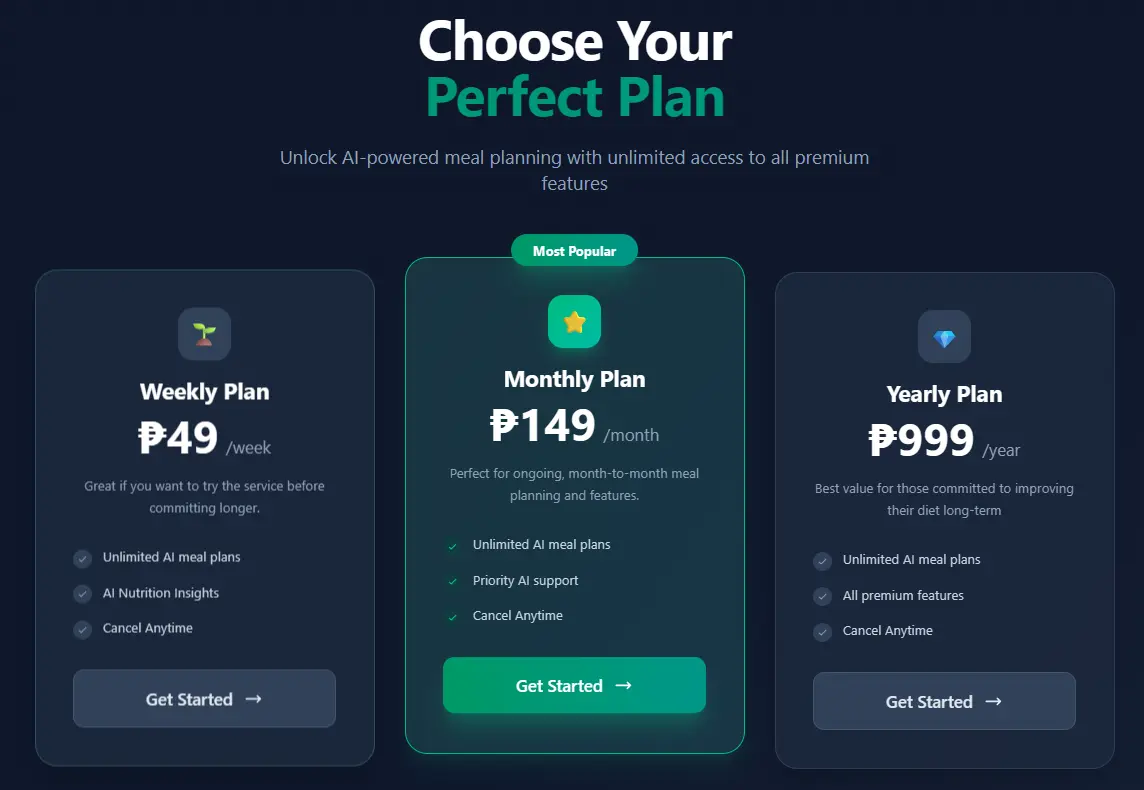Click the ₱999 yearly price text
Image resolution: width=1144 pixels, height=790 pixels.
click(921, 440)
